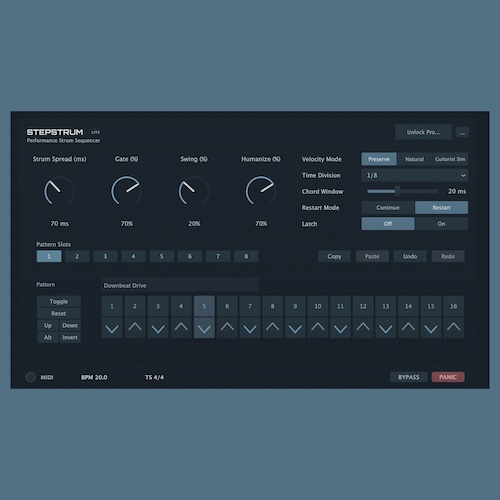Apply the Alt pattern preset

click(x=48, y=337)
